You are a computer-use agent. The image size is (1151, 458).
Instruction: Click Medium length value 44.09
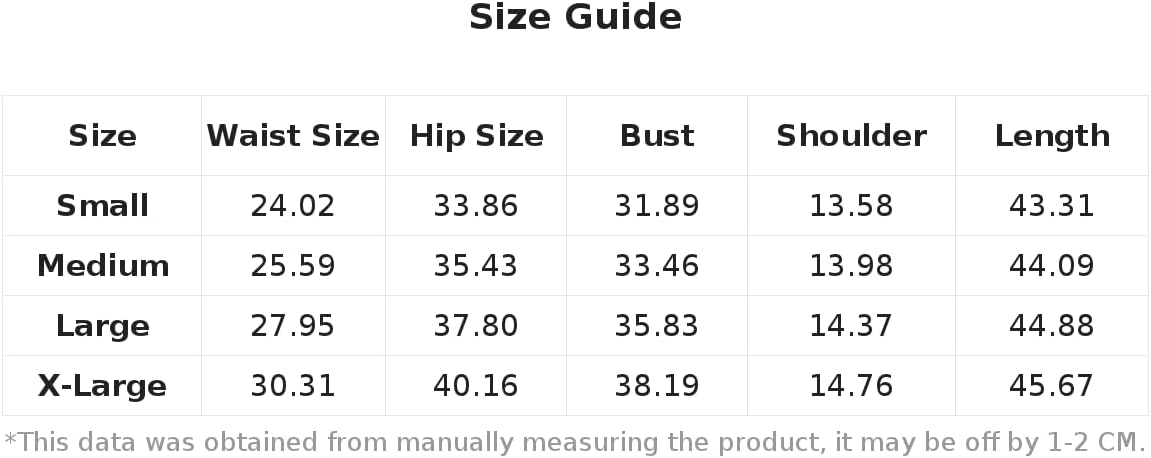[x=1052, y=266]
